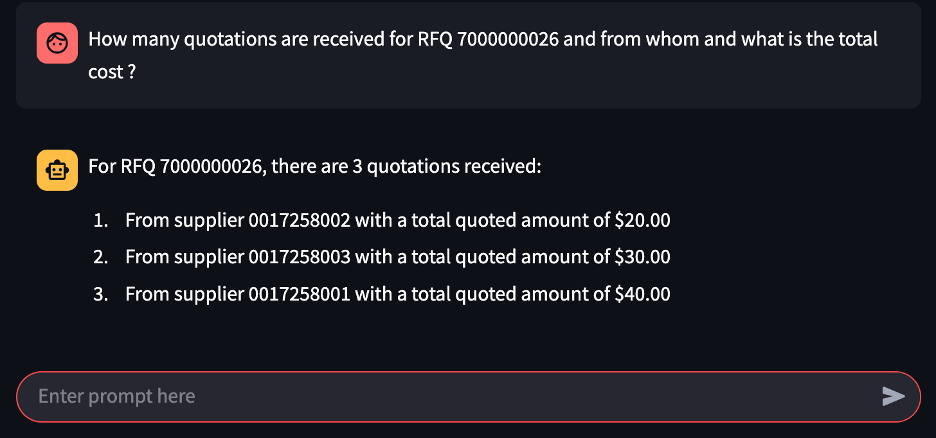This screenshot has height=438, width=936.
Task: Click the $40.00 quoted amount
Action: 642,294
